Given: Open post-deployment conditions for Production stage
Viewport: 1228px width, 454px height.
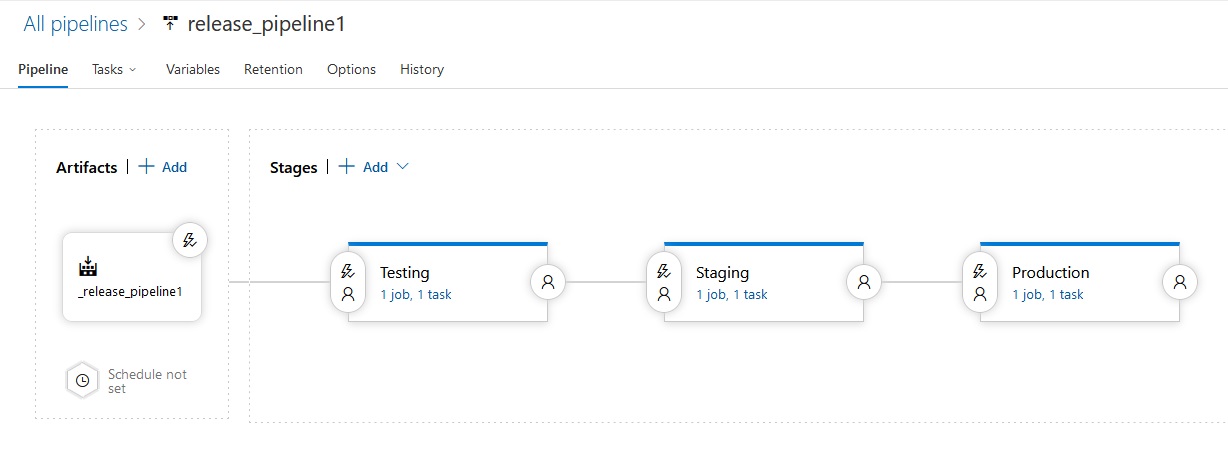Looking at the screenshot, I should [x=1180, y=282].
